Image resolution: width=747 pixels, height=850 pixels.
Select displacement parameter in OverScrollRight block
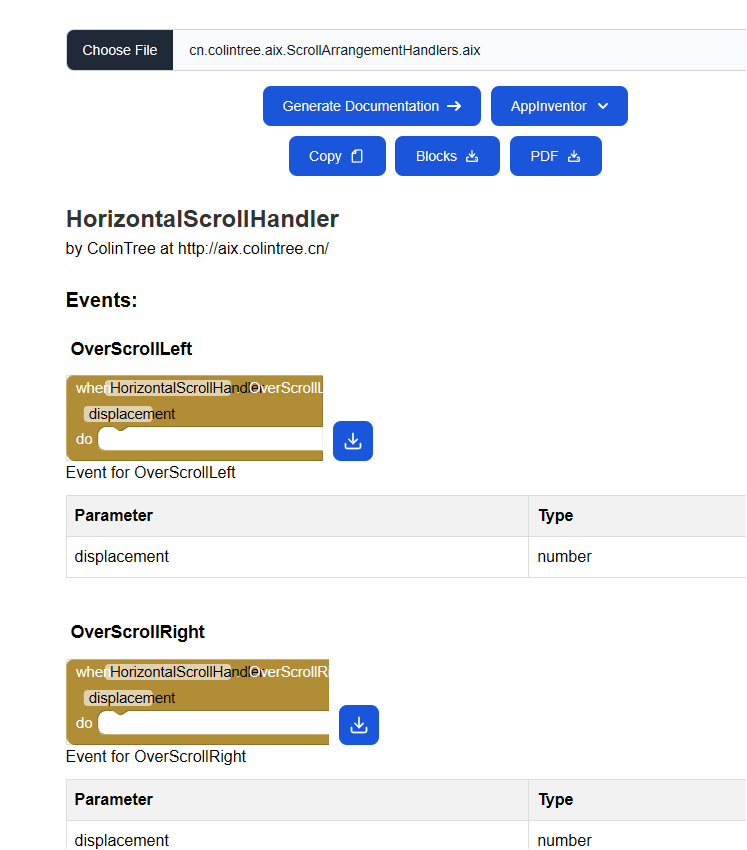119,698
